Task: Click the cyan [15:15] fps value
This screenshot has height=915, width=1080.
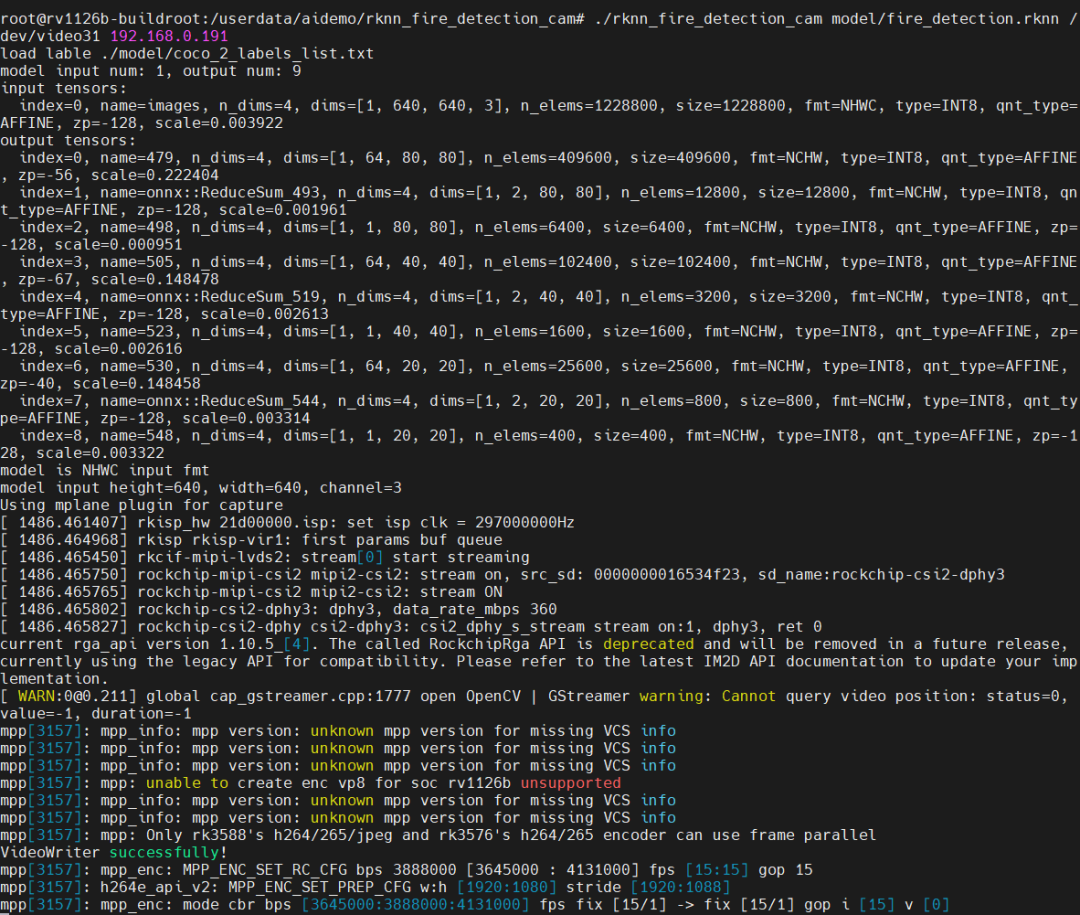Action: [x=717, y=870]
